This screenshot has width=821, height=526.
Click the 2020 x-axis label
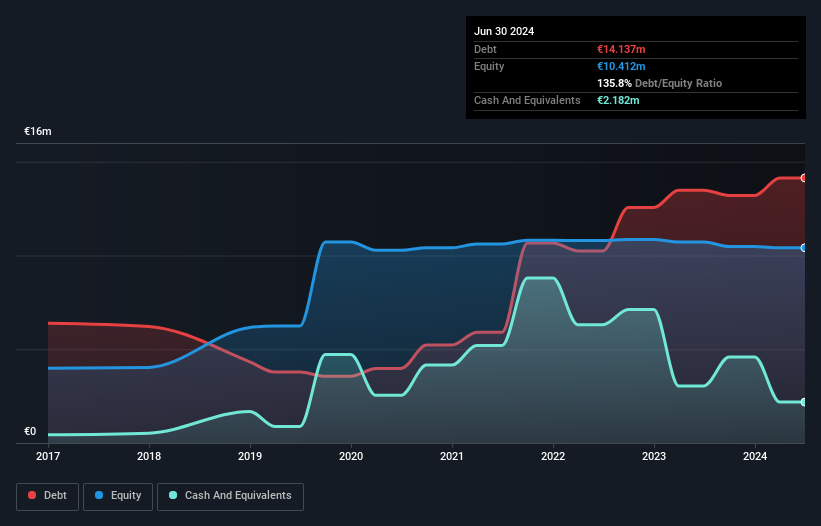click(351, 456)
